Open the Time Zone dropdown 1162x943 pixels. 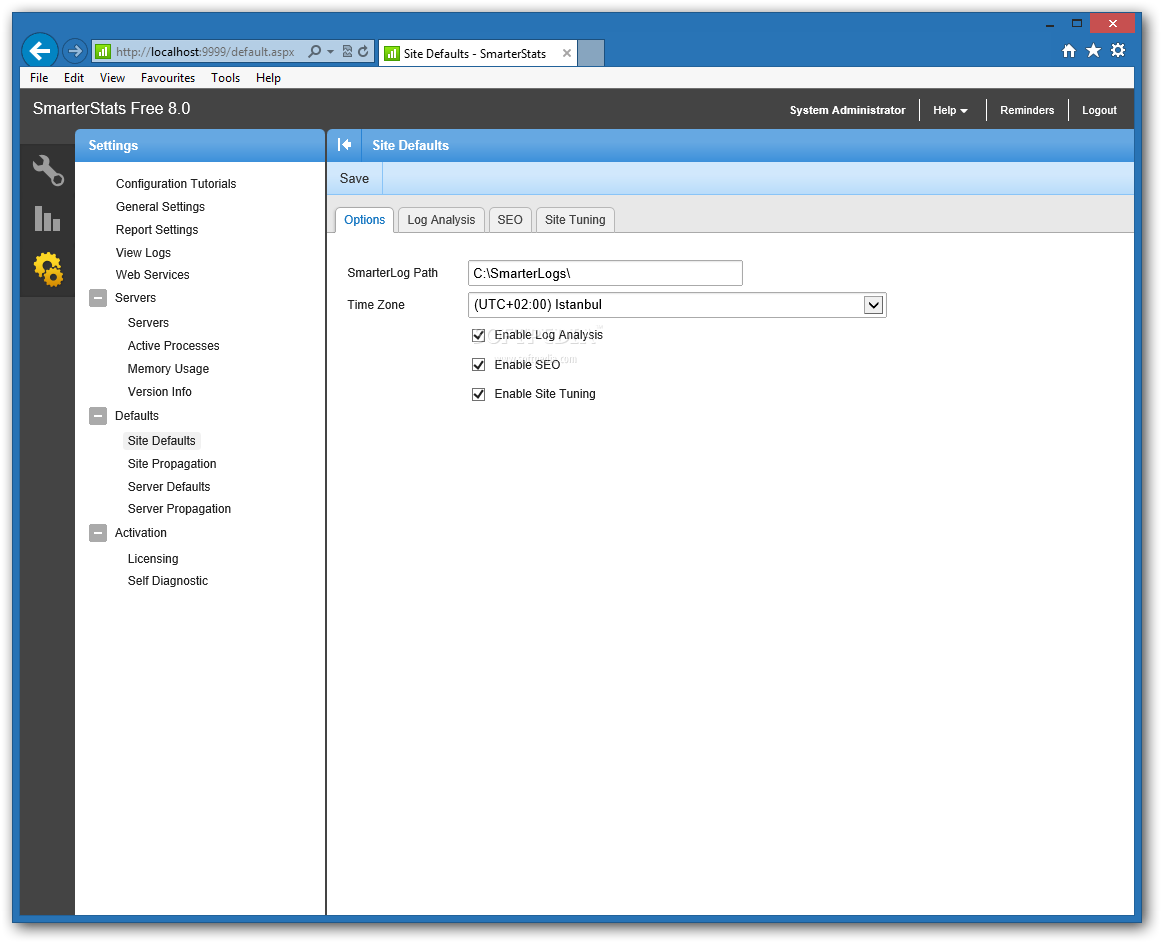click(x=677, y=305)
